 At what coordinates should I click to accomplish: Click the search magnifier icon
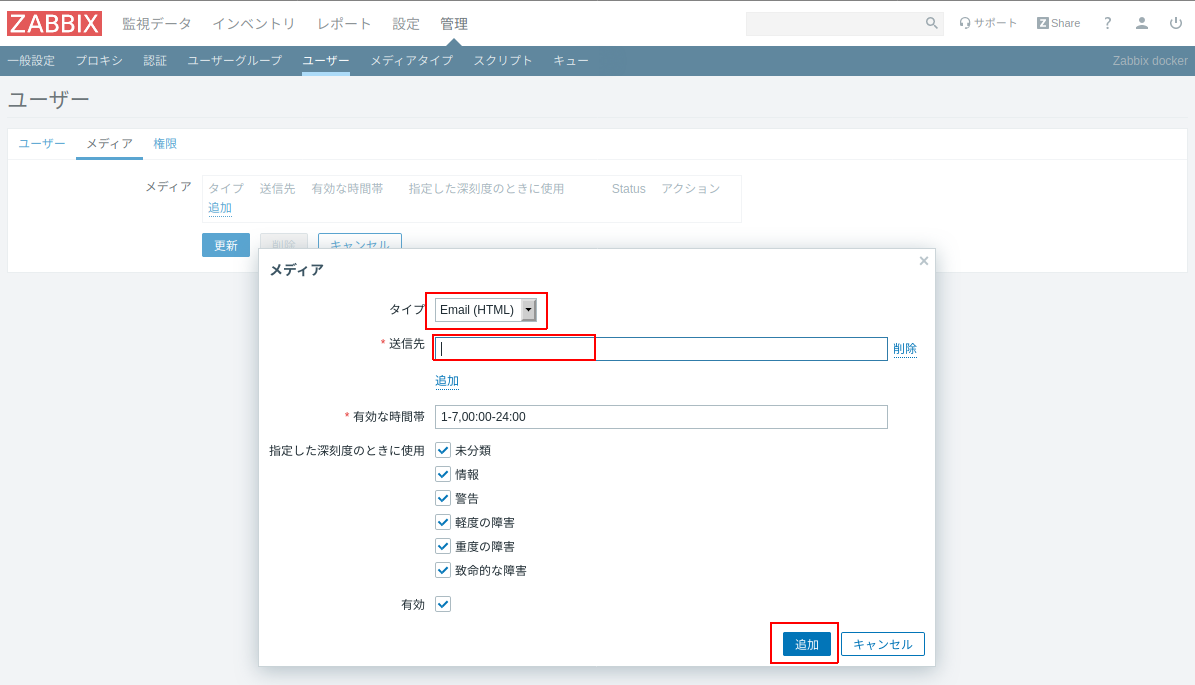pyautogui.click(x=931, y=24)
